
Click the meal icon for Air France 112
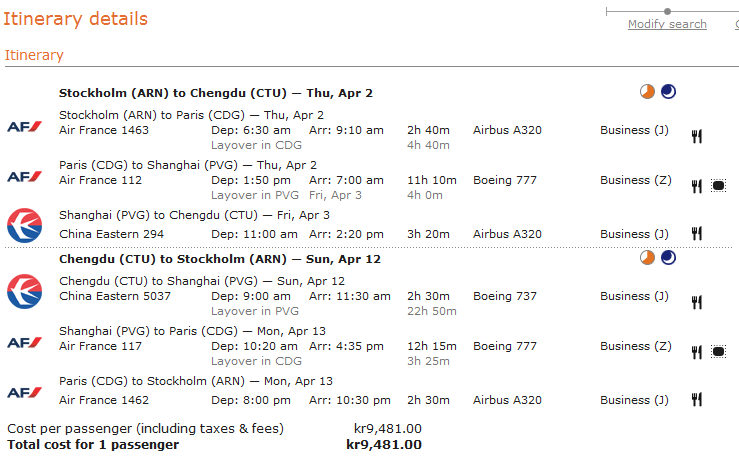pos(697,186)
